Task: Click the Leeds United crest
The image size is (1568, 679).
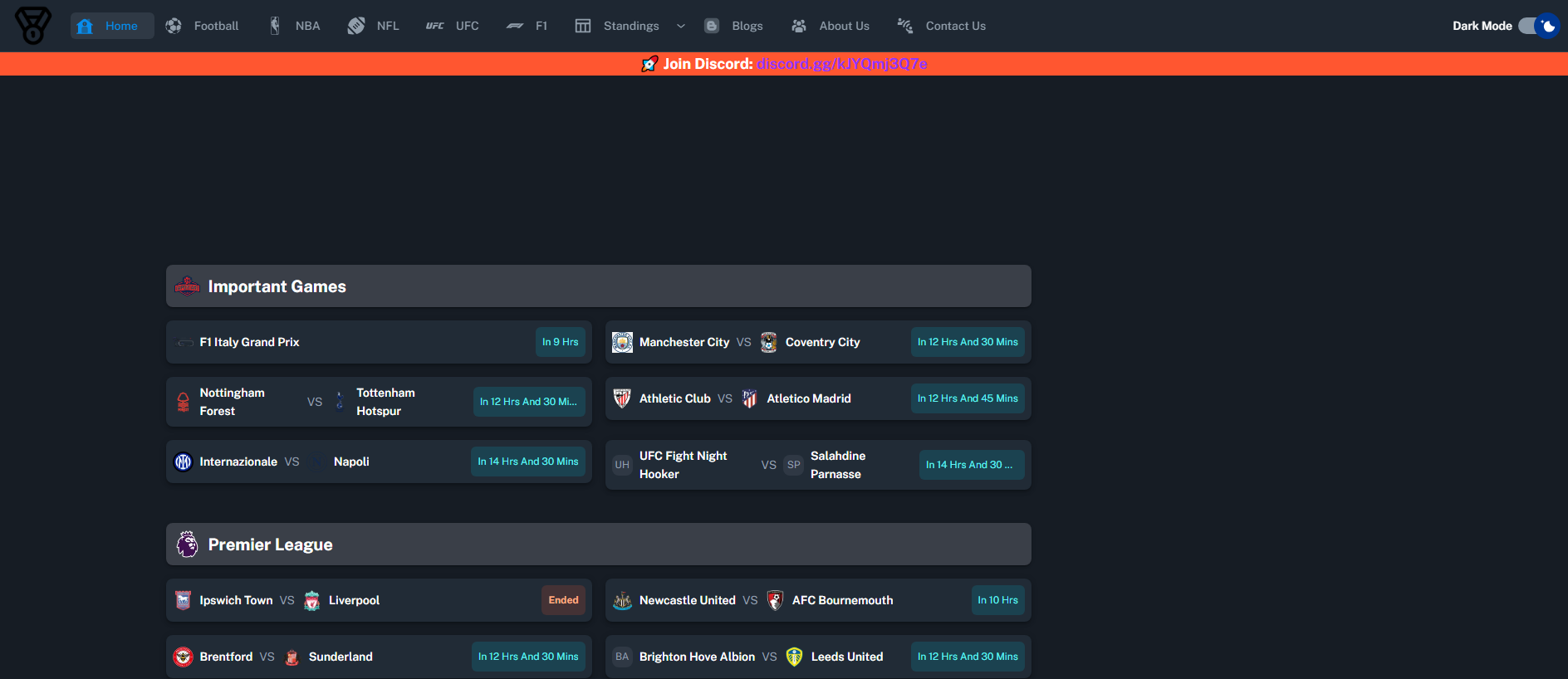Action: [794, 657]
